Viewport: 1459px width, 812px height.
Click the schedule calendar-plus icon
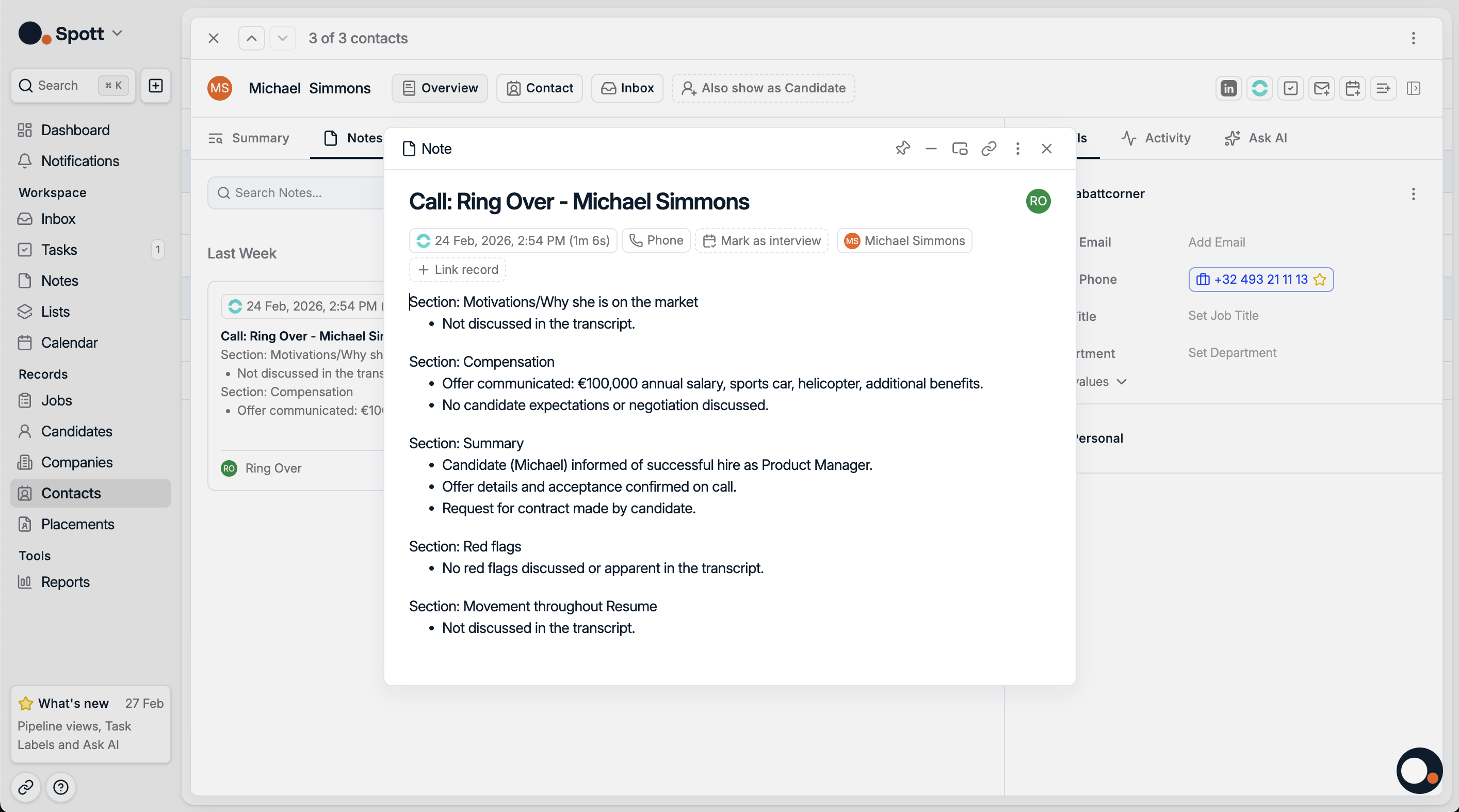[1353, 88]
